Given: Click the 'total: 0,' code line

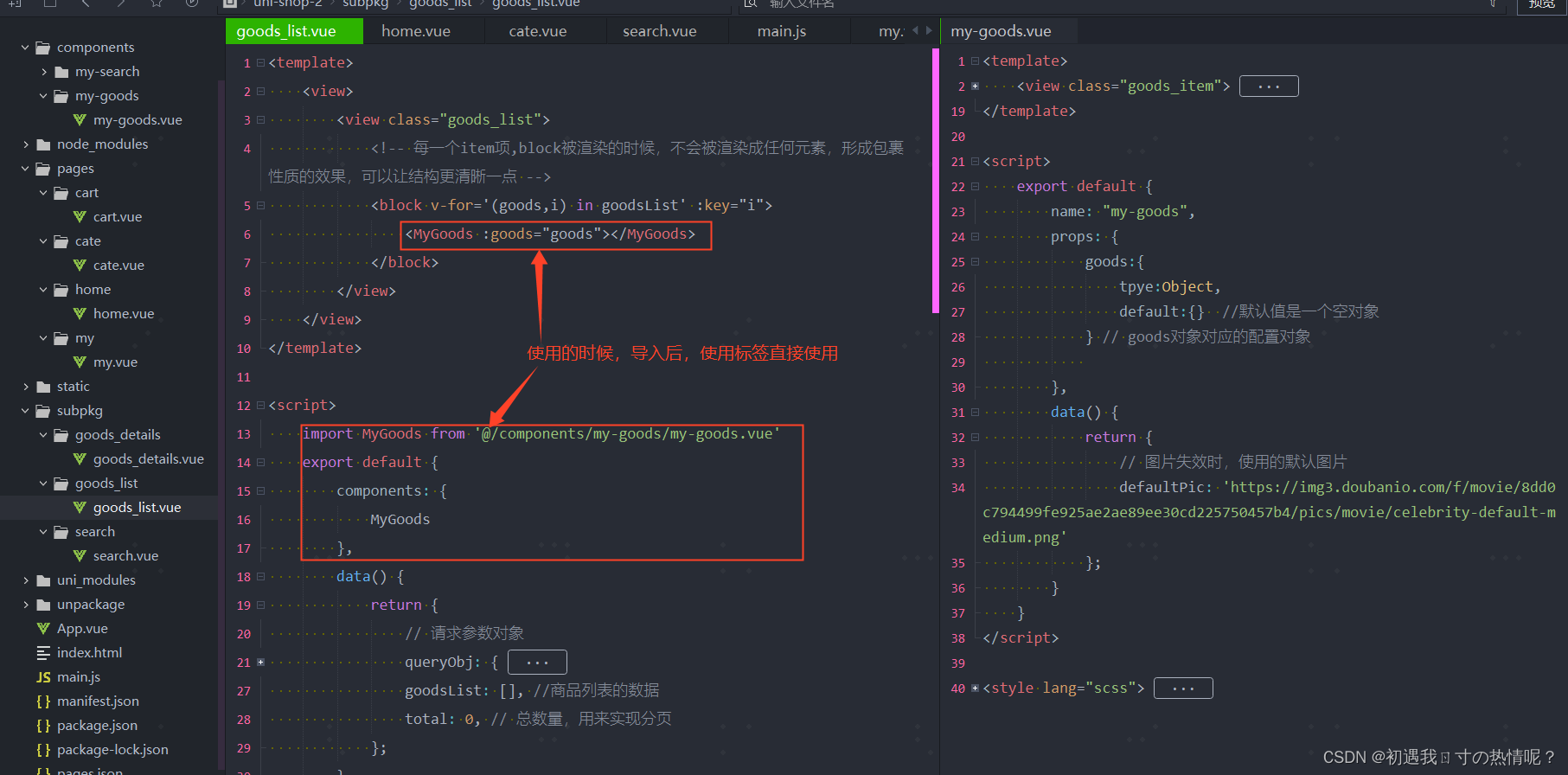Looking at the screenshot, I should click(x=538, y=720).
